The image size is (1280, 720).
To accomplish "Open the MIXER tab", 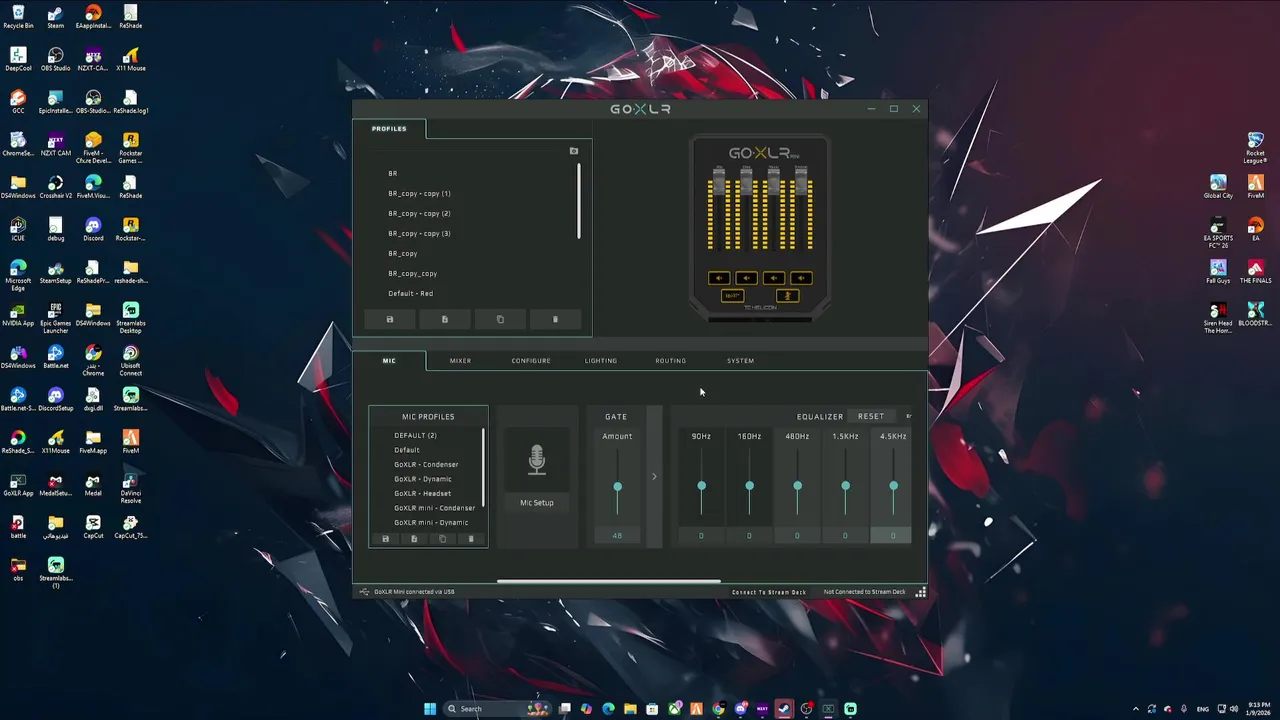I will [x=460, y=360].
